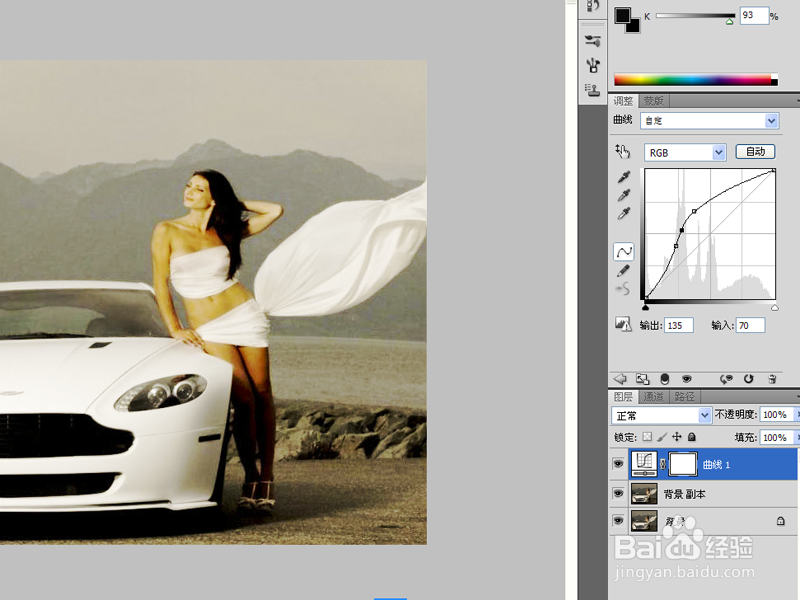The image size is (800, 600).
Task: Open the Adjustments panel flyout menu
Action: [797, 101]
